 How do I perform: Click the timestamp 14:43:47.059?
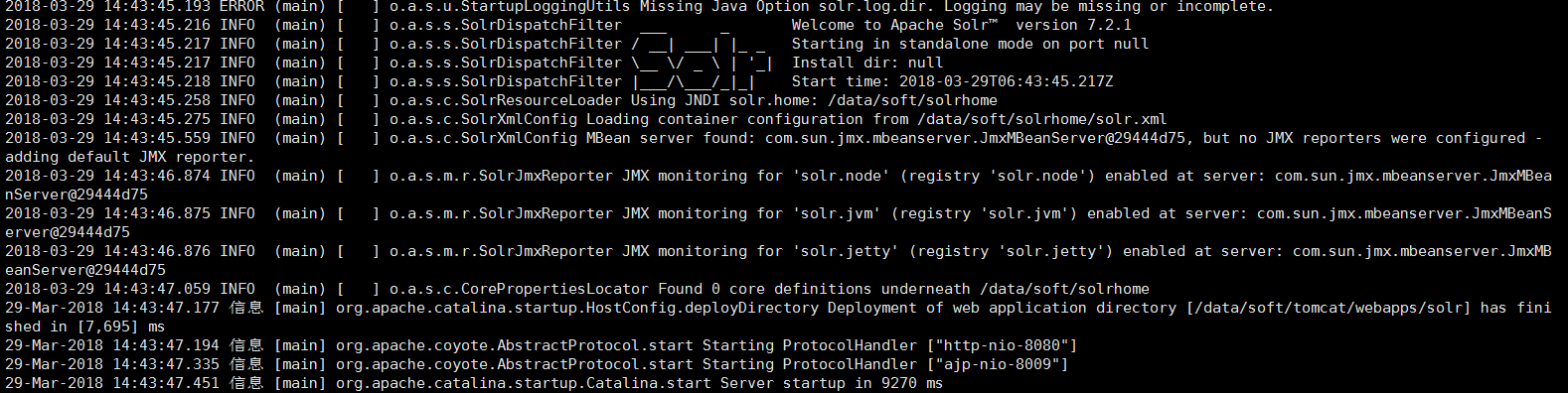[157, 289]
